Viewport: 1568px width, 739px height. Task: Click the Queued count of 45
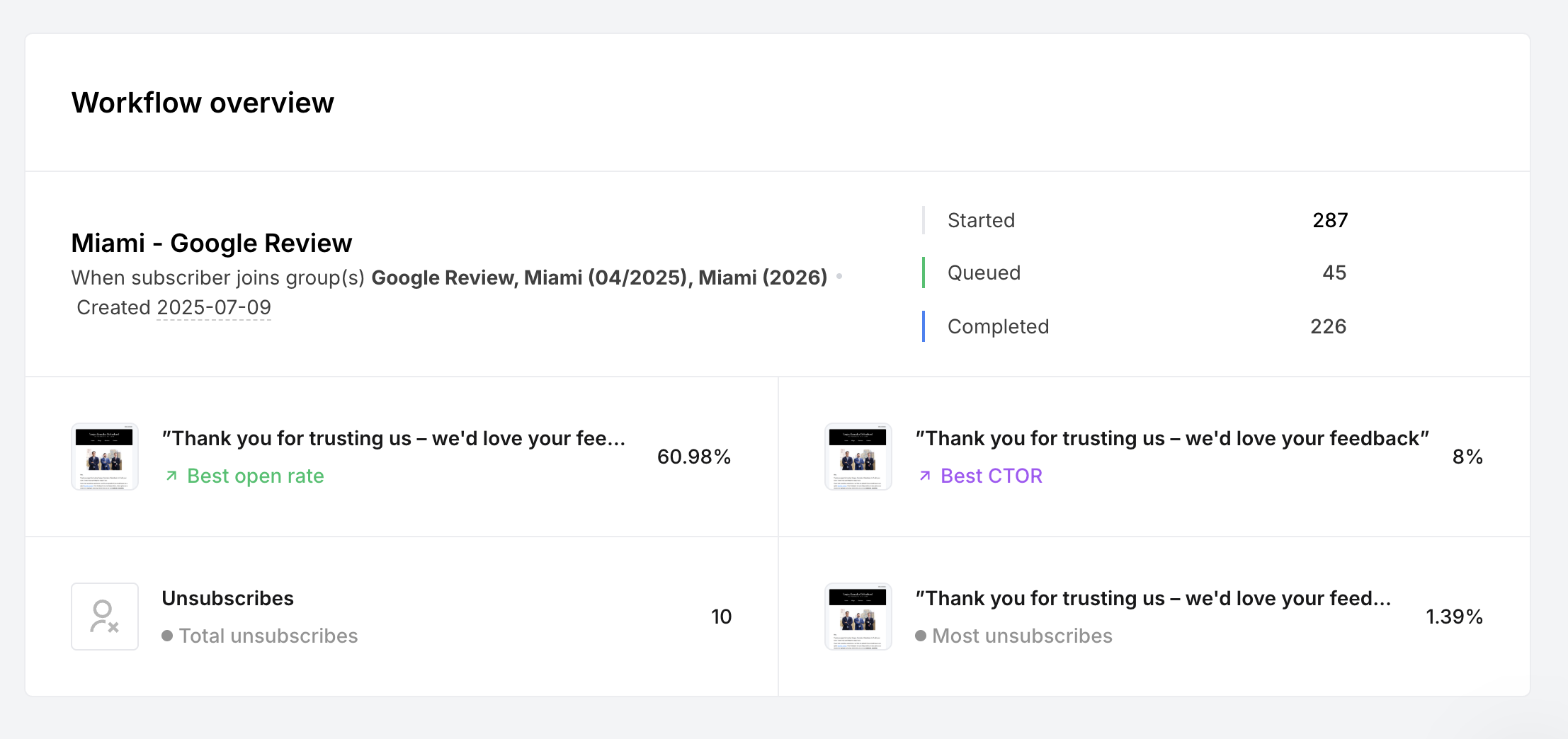[1334, 273]
